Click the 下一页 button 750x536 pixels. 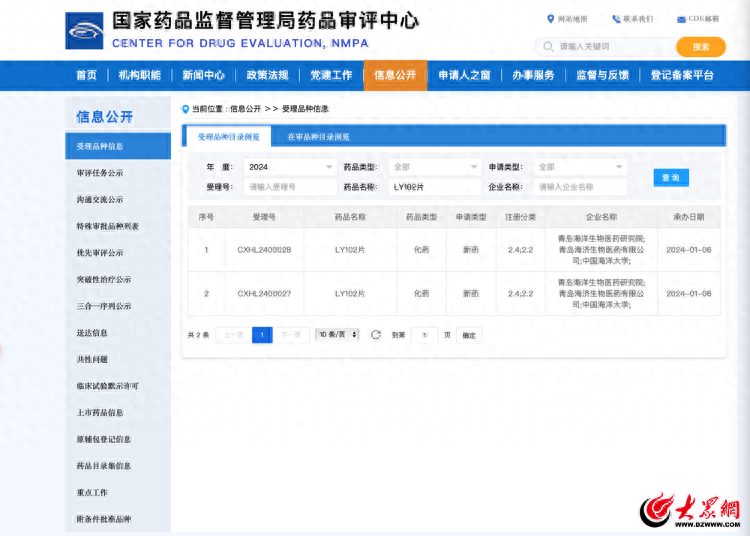[x=291, y=335]
